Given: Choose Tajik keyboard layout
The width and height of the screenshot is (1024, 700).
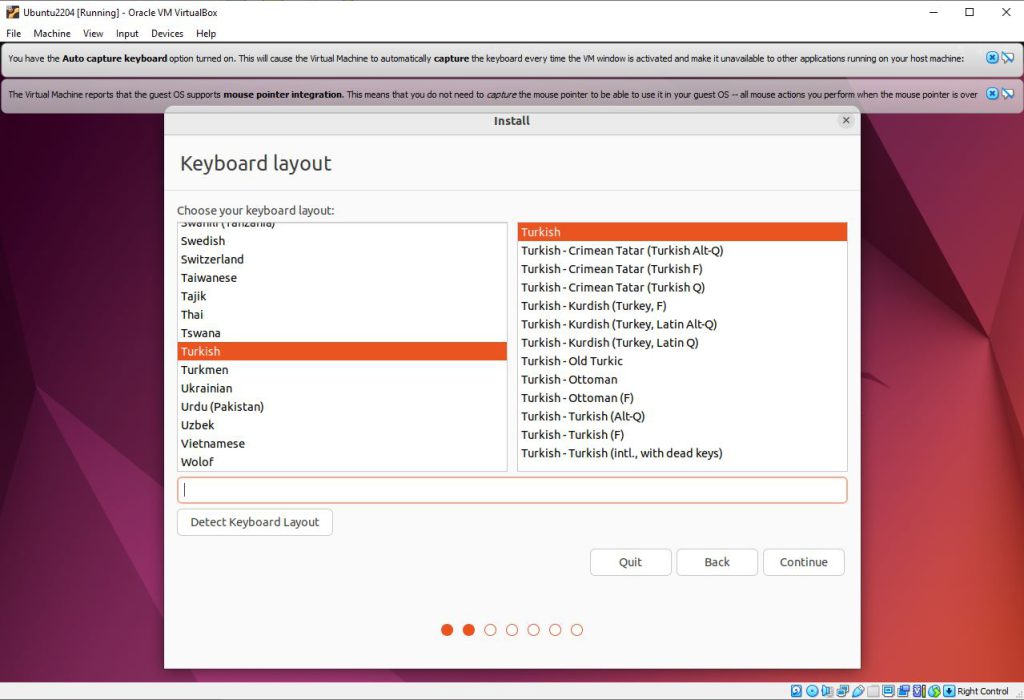Looking at the screenshot, I should point(342,296).
